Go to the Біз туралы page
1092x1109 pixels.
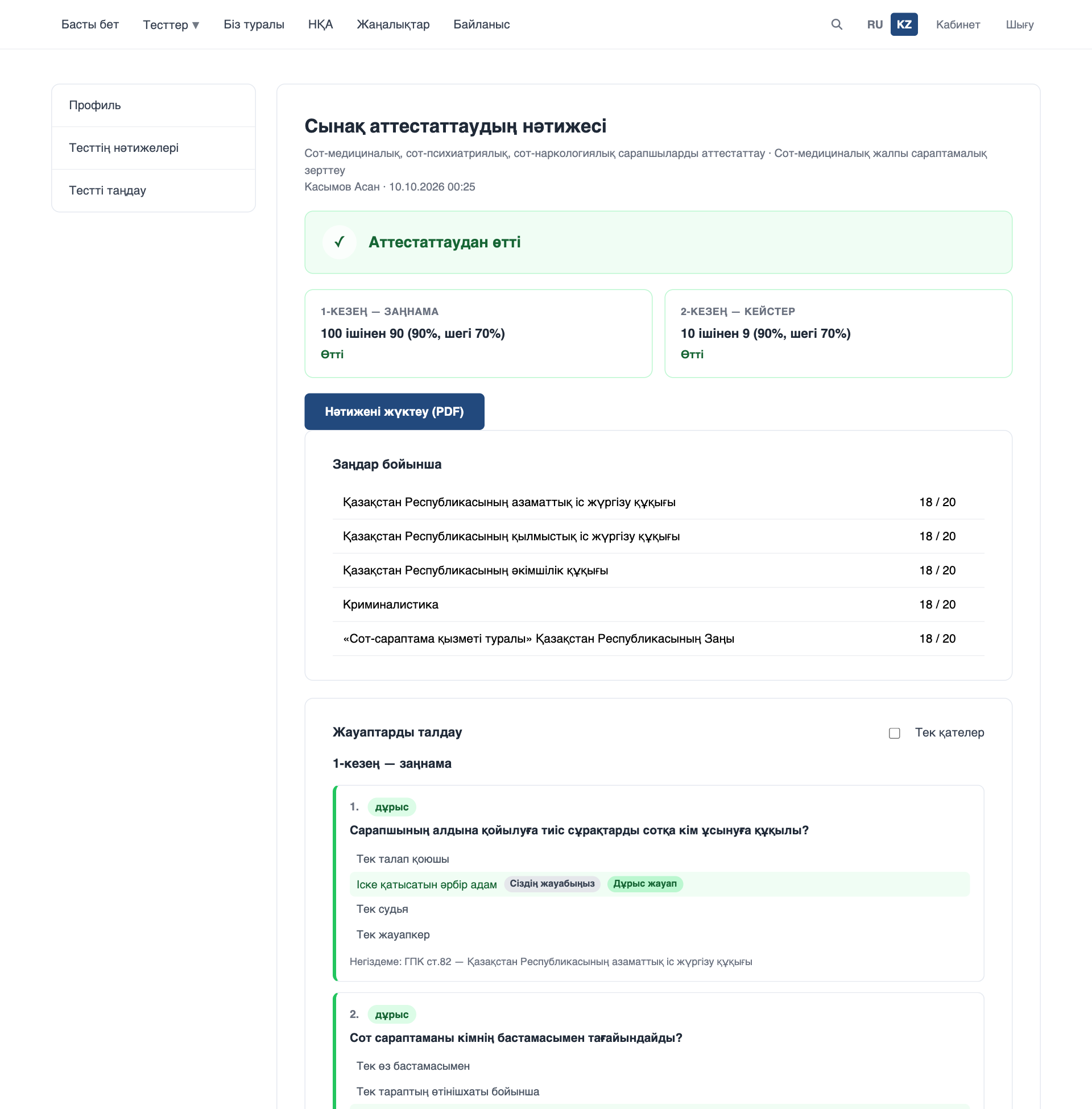point(254,24)
